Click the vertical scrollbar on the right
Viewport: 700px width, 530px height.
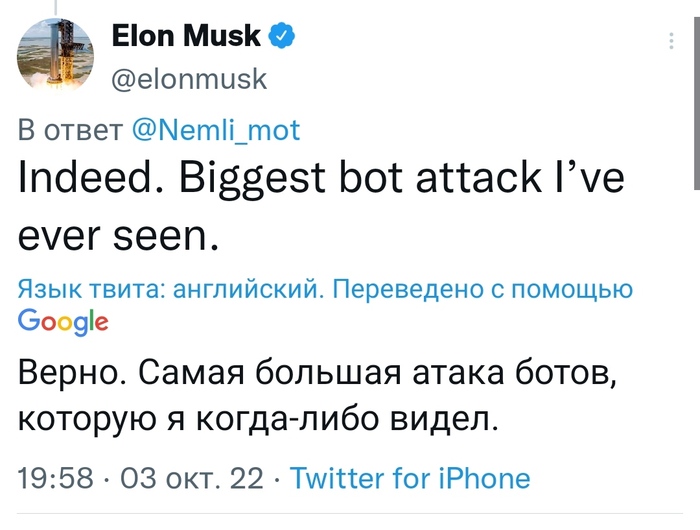pos(694,100)
